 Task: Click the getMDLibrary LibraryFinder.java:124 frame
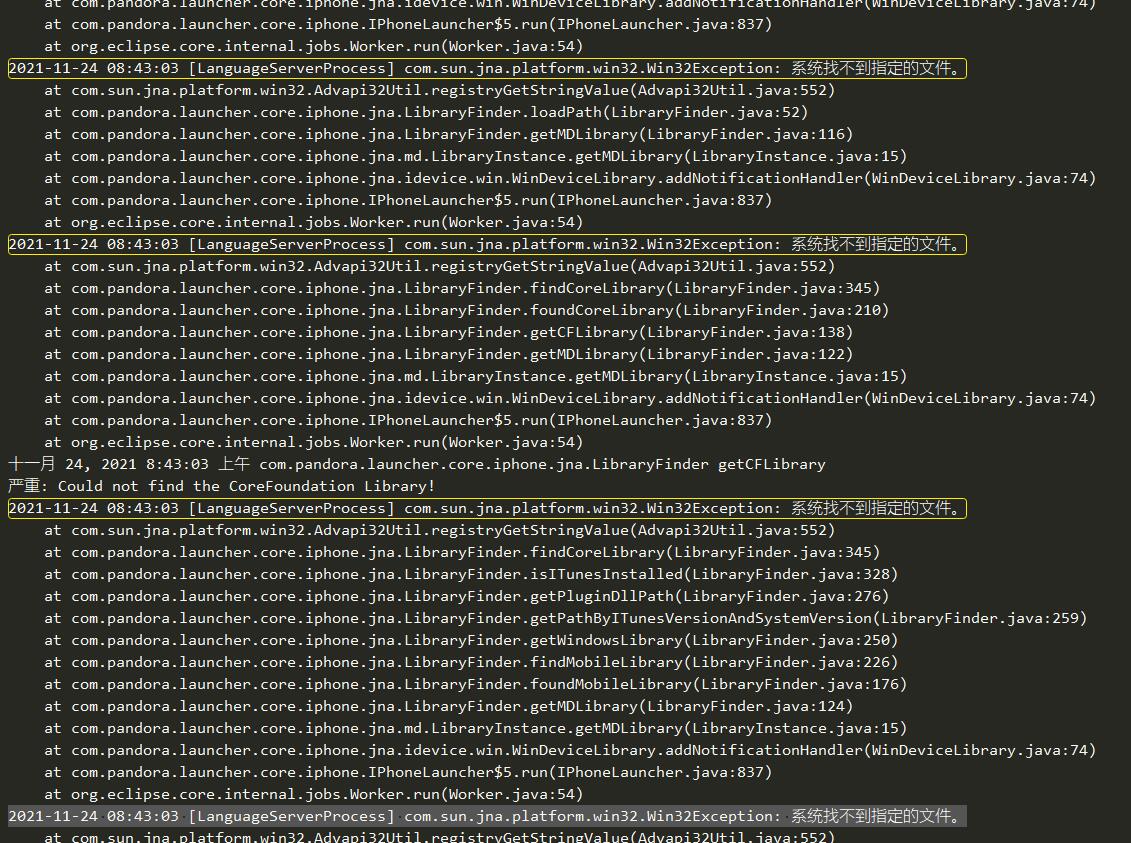(448, 706)
